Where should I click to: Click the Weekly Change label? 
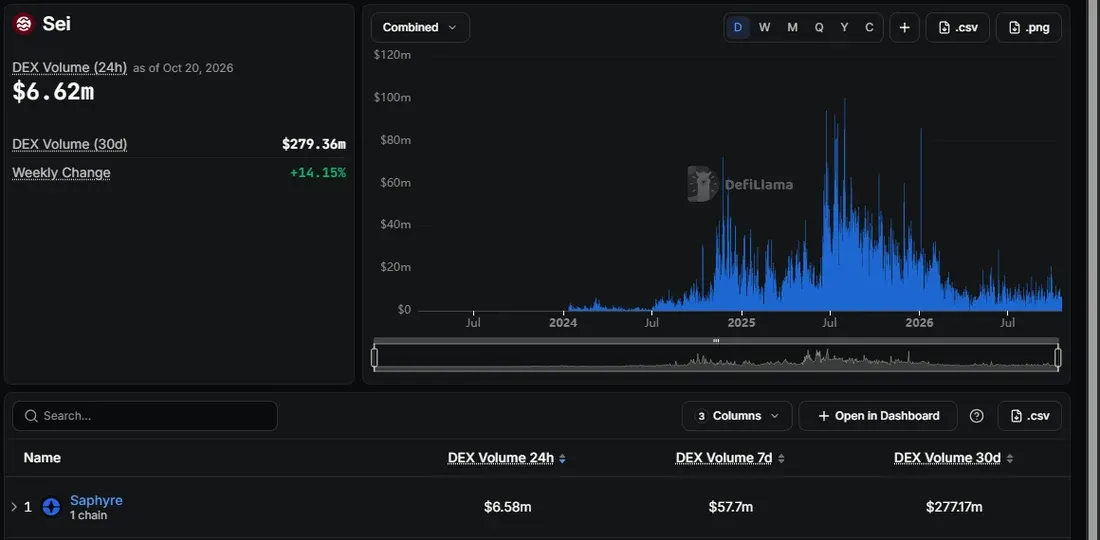pyautogui.click(x=61, y=173)
